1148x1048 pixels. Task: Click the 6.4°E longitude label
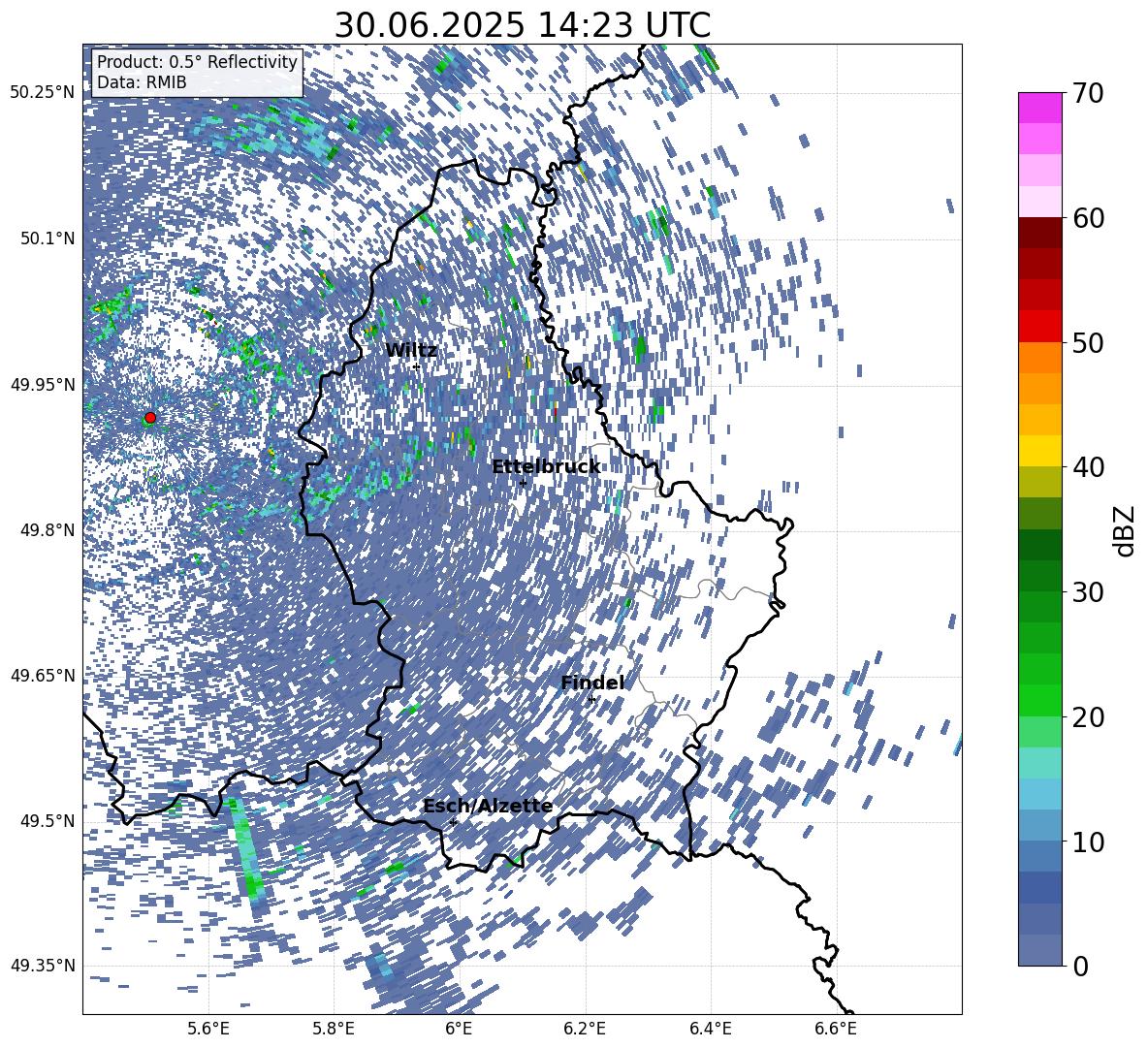[711, 1029]
